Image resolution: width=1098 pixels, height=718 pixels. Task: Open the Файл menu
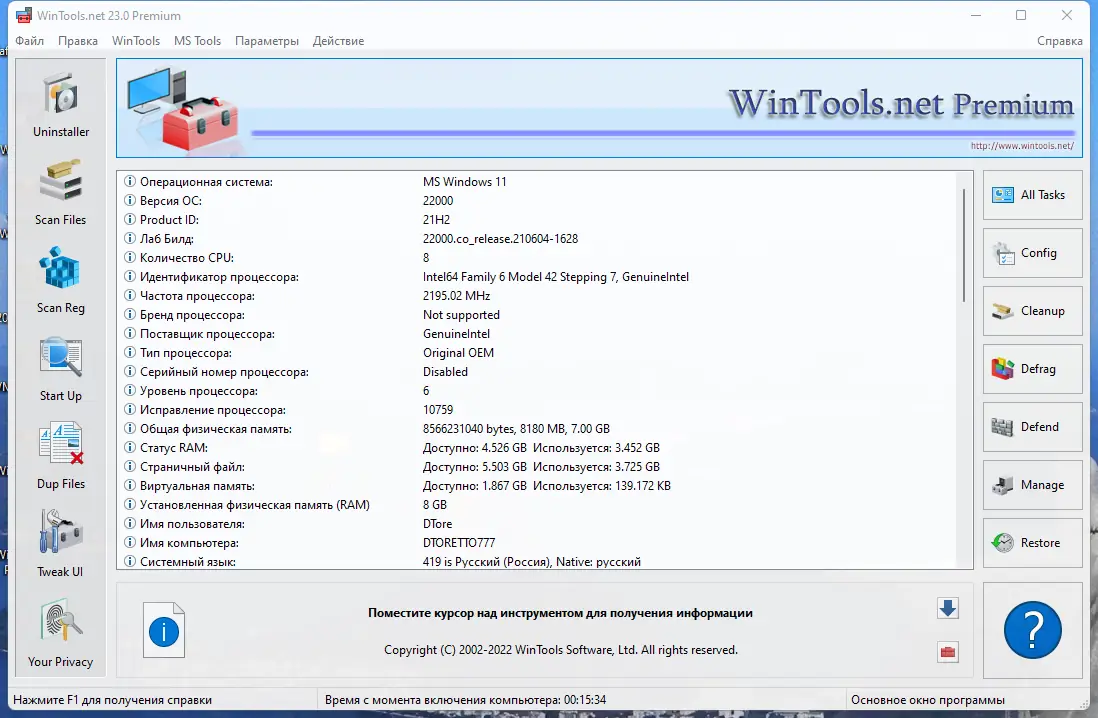point(29,41)
